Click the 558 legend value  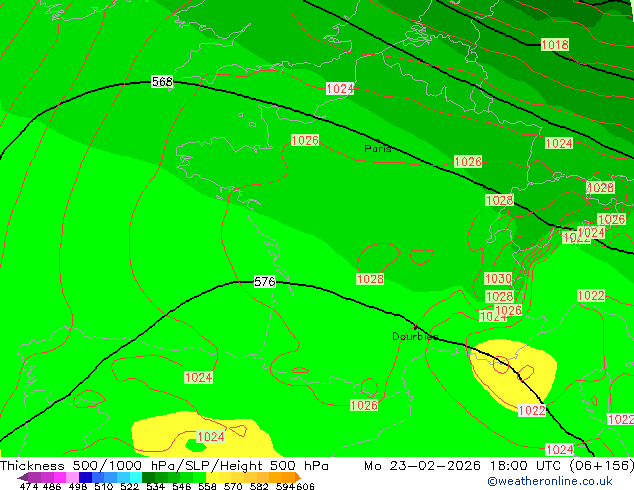point(207,486)
